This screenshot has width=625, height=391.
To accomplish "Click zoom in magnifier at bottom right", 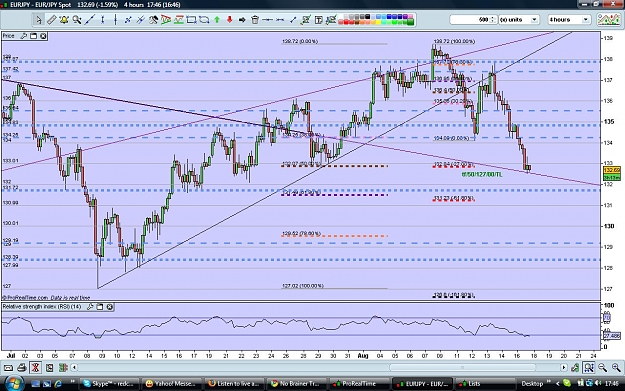I will (x=616, y=367).
